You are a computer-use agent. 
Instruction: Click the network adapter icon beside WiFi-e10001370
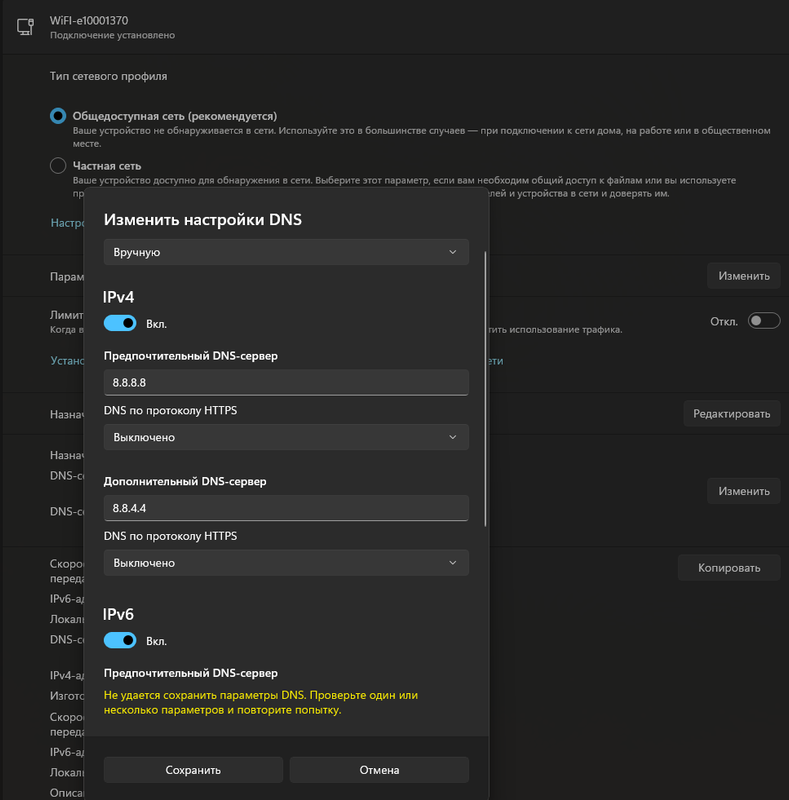[26, 27]
